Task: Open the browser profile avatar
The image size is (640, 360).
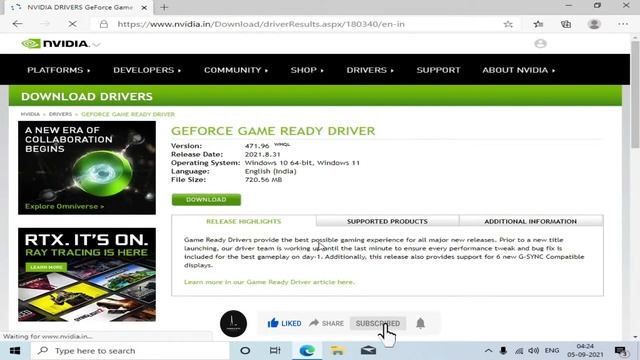Action: click(x=594, y=24)
